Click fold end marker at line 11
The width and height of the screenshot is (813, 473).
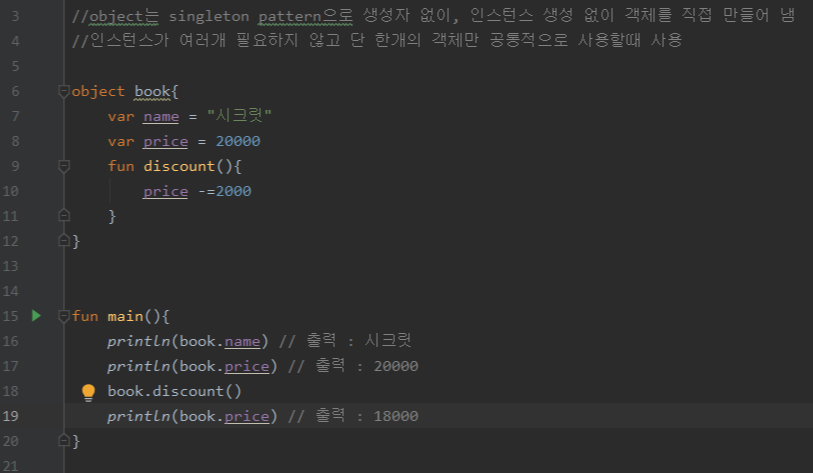click(64, 215)
